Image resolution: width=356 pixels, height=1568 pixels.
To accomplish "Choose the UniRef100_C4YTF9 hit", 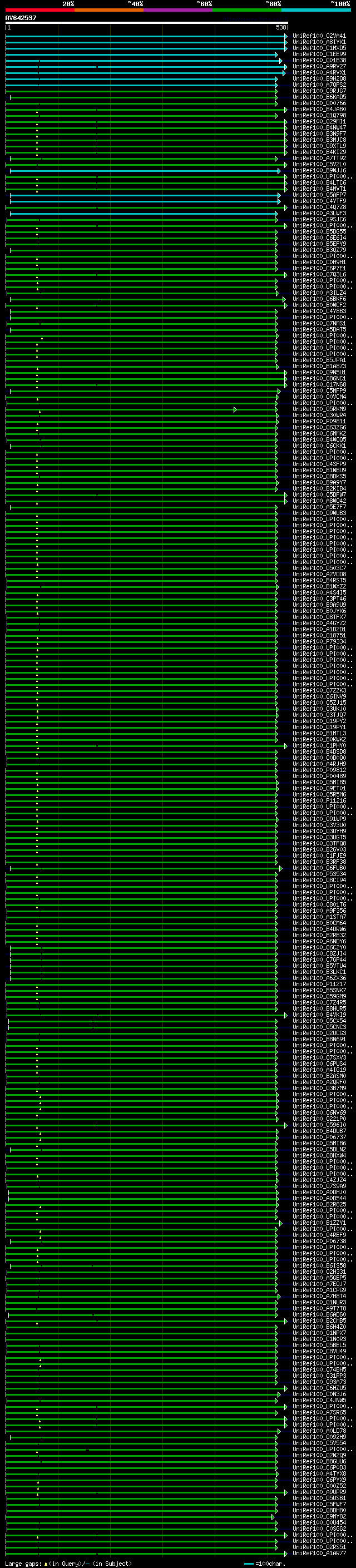I will 319,201.
